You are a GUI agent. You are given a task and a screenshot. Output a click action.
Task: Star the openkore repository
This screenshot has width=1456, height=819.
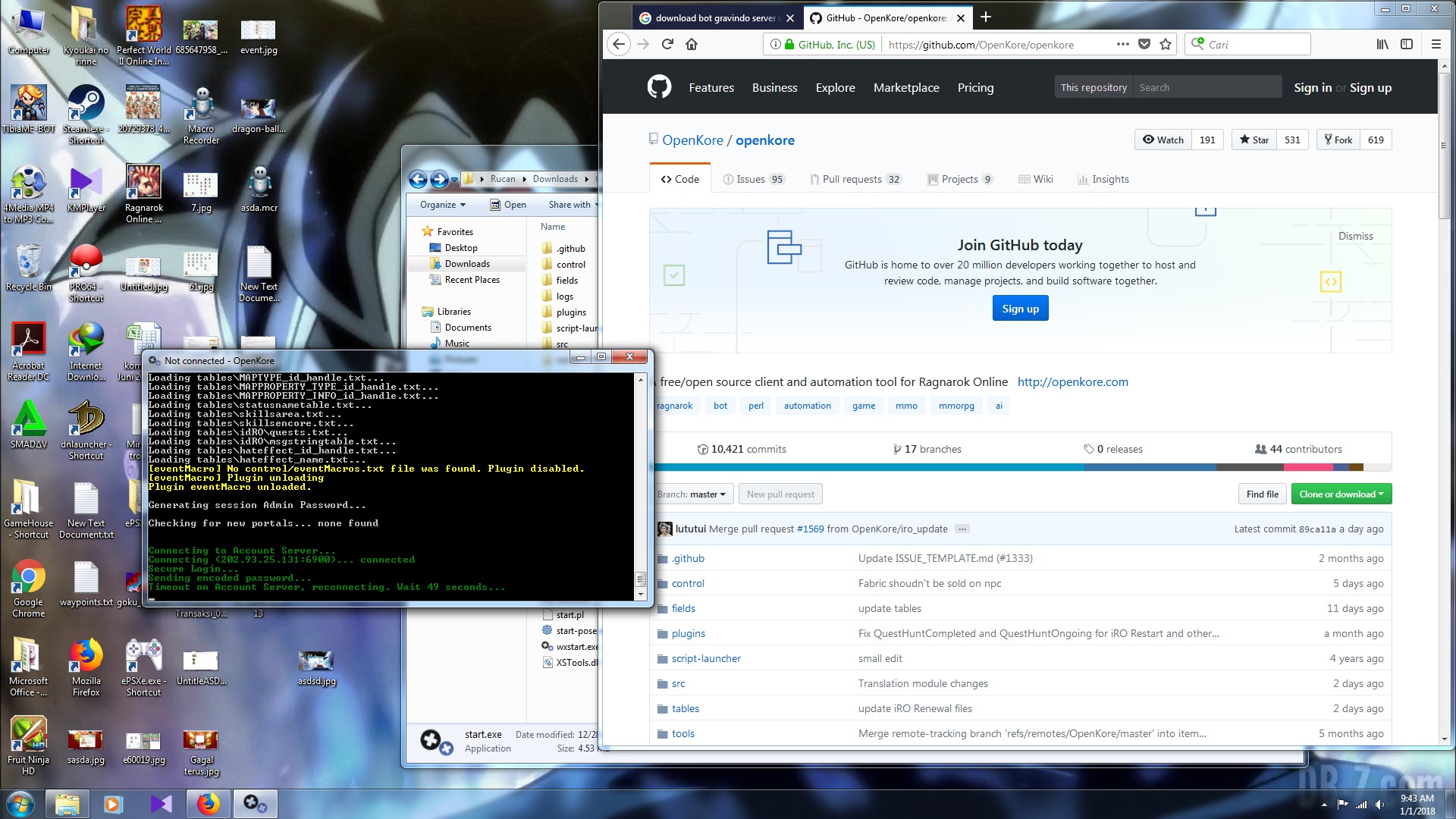(x=1254, y=140)
